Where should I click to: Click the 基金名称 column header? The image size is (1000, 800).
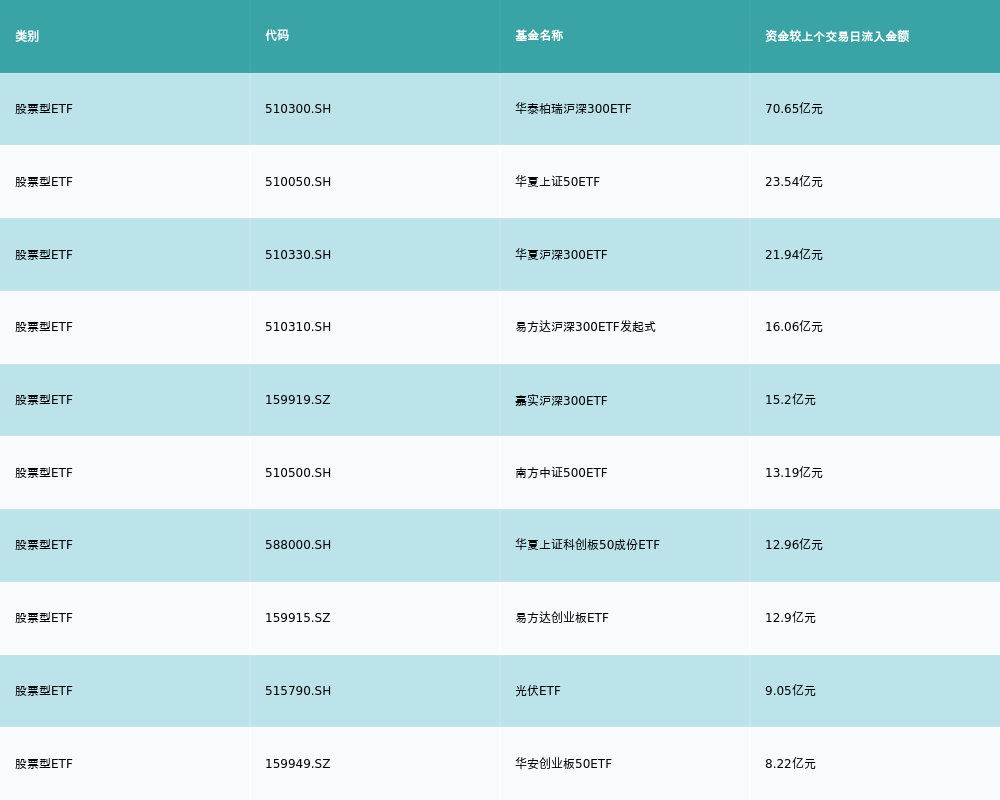[539, 36]
